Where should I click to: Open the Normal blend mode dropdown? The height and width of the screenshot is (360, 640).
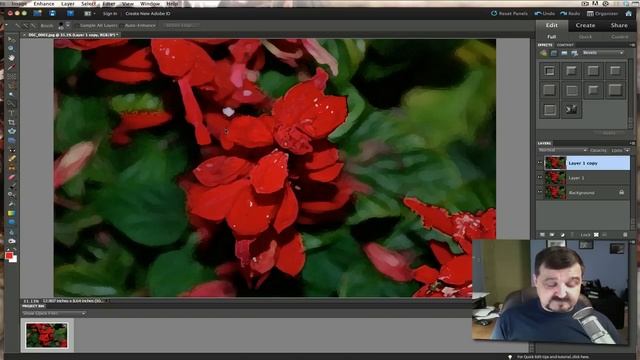tap(562, 150)
